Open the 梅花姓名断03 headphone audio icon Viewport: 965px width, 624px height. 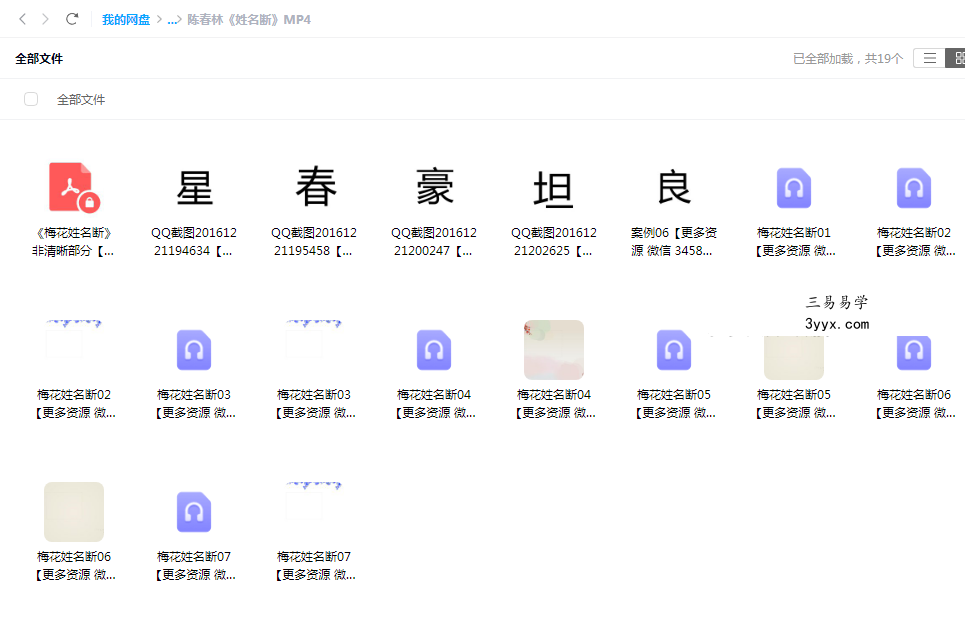(x=194, y=350)
